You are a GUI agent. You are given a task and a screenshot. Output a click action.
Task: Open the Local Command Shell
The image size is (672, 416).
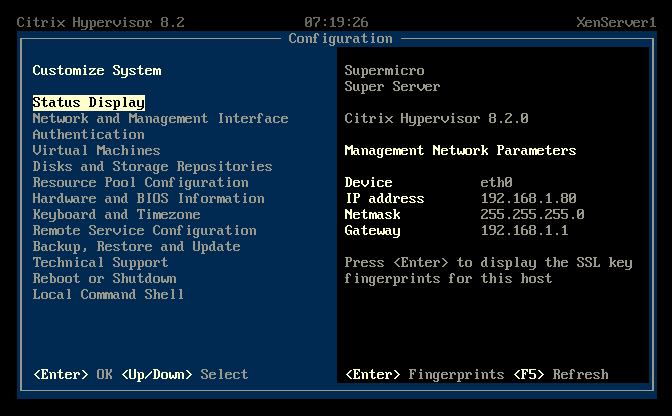[108, 295]
